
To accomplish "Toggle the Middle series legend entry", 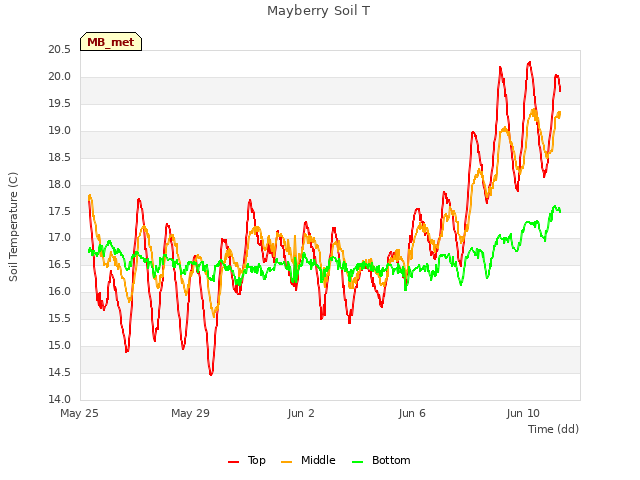I will tap(308, 460).
